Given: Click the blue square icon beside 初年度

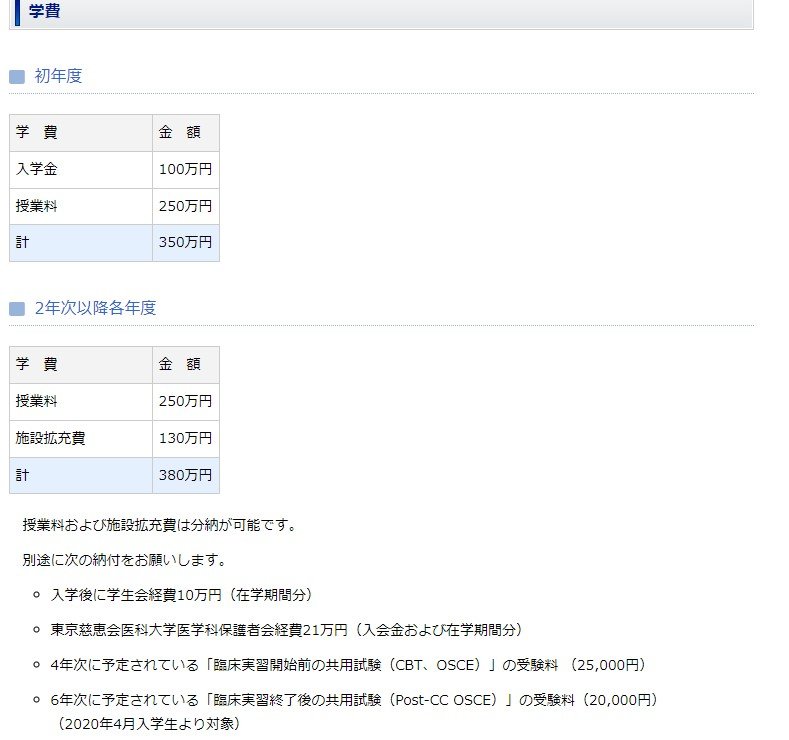Looking at the screenshot, I should pyautogui.click(x=16, y=77).
